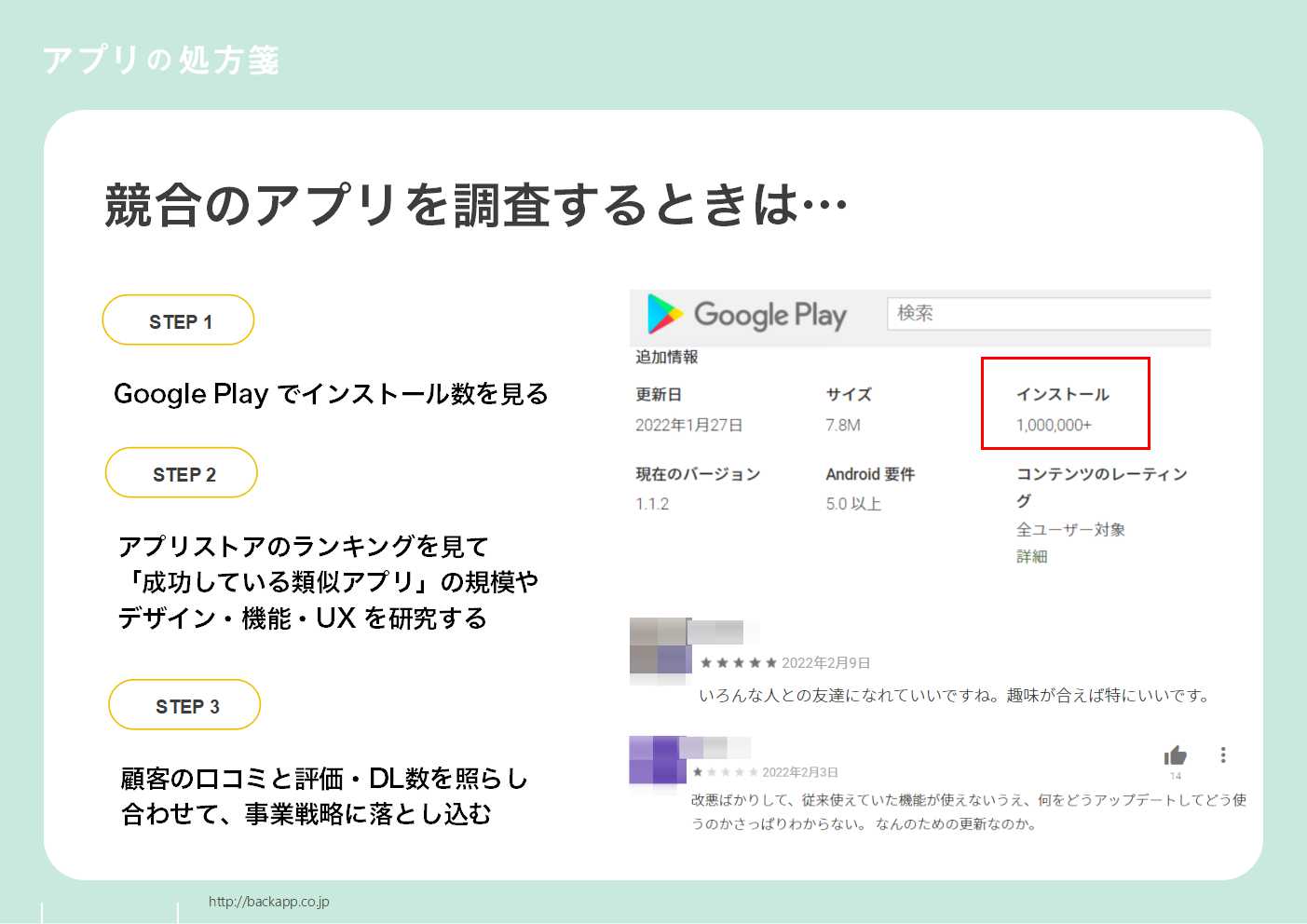Open the three-dot overflow menu on the review
Viewport: 1307px width, 924px height.
[x=1222, y=754]
